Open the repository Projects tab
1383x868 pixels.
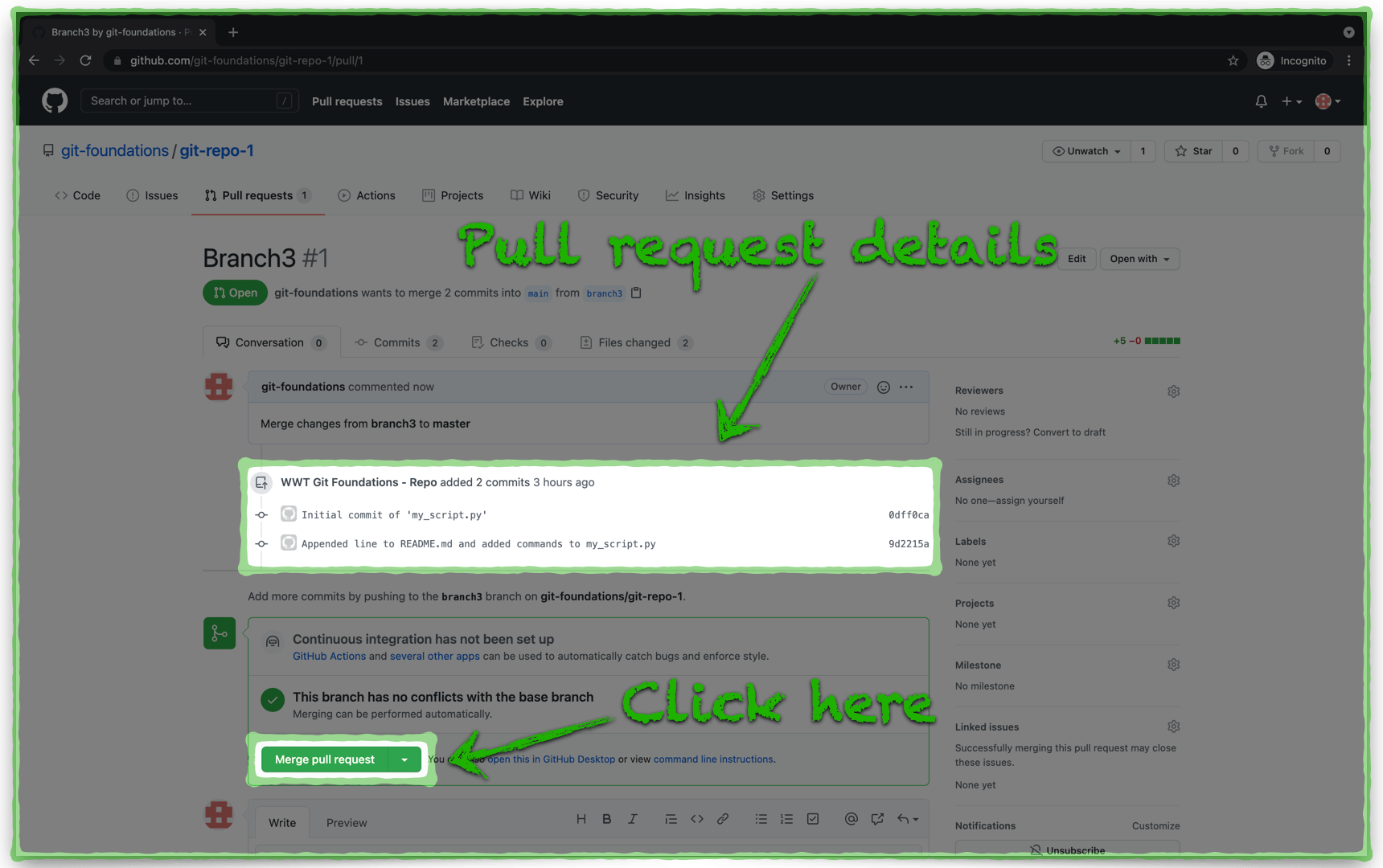point(453,195)
